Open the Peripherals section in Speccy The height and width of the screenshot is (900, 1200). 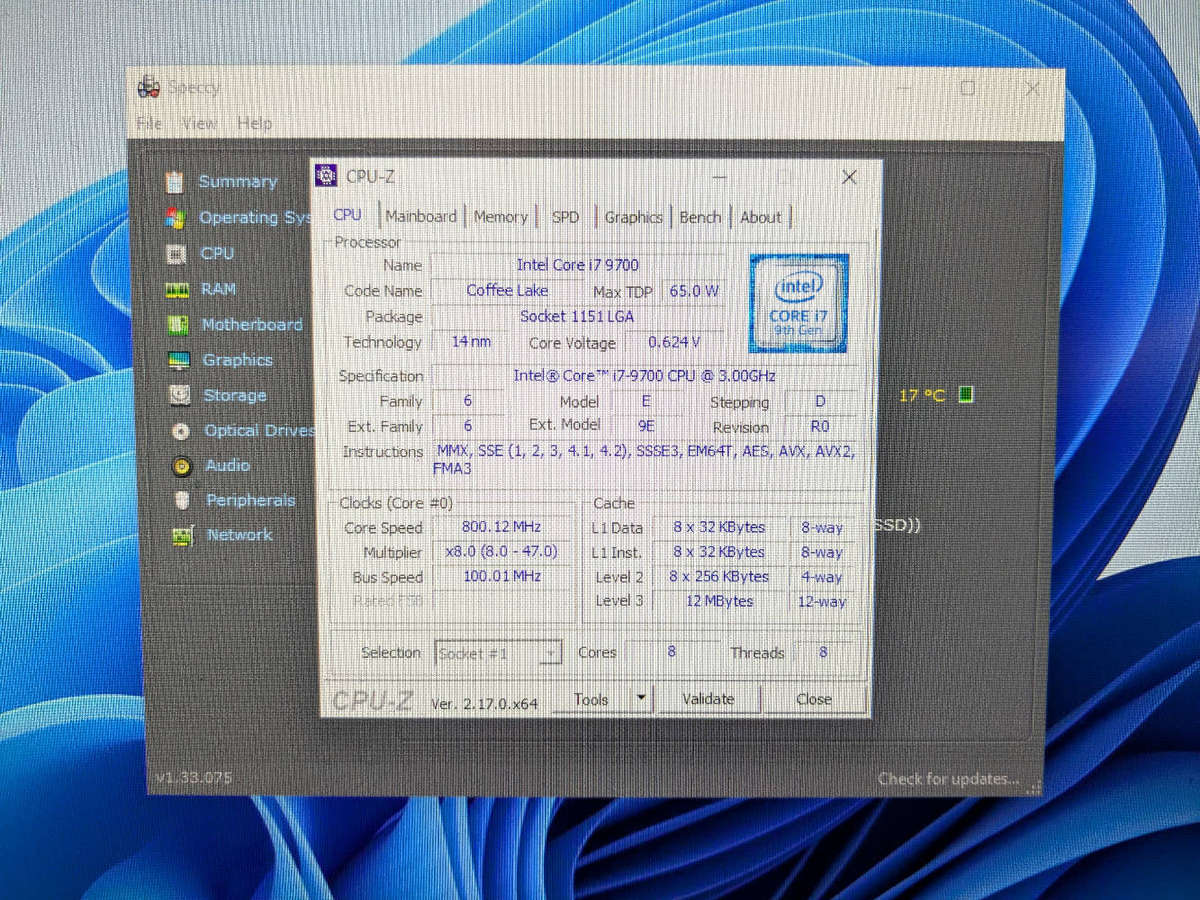(250, 500)
